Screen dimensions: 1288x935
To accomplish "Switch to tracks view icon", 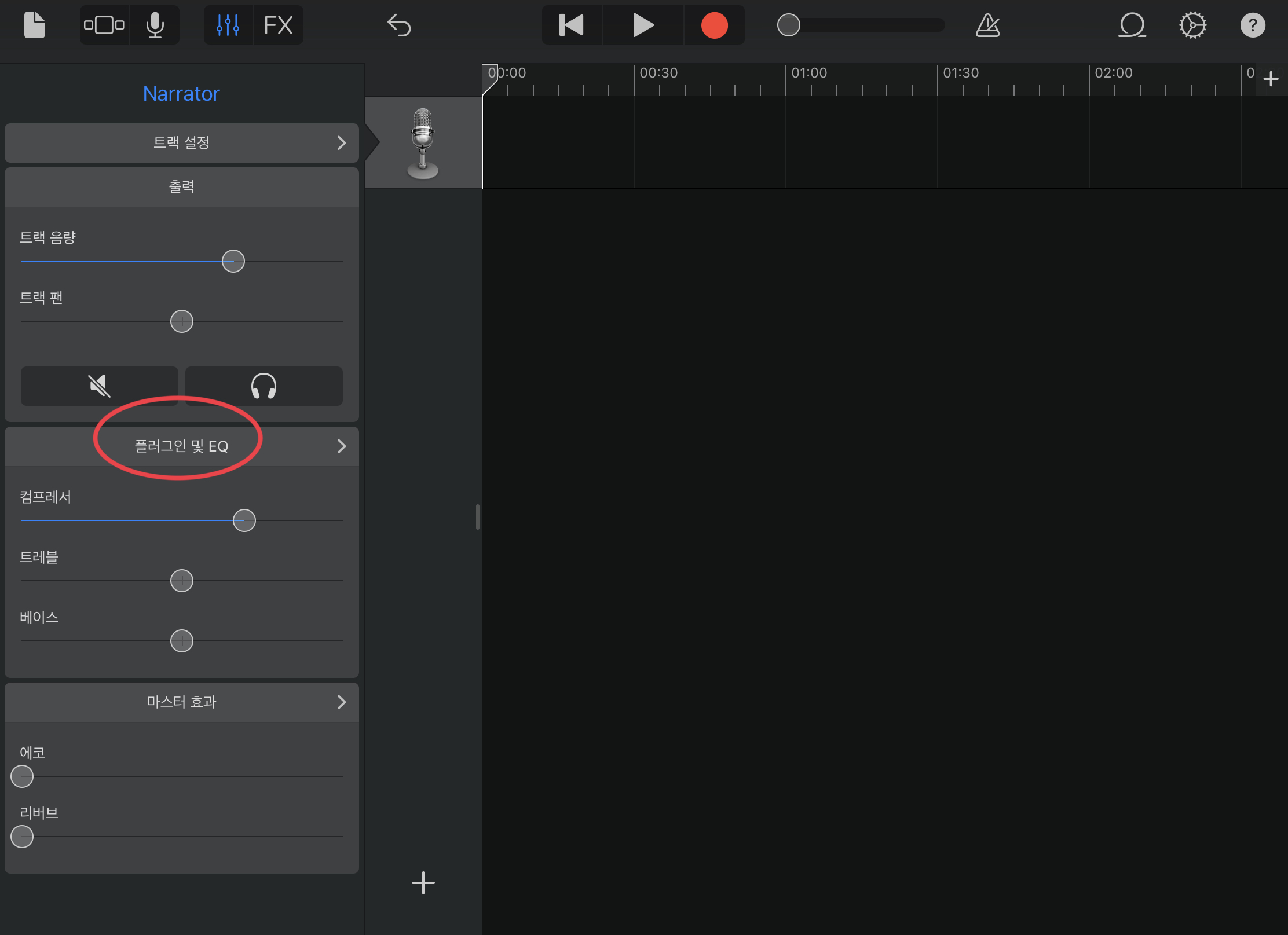I will tap(104, 25).
